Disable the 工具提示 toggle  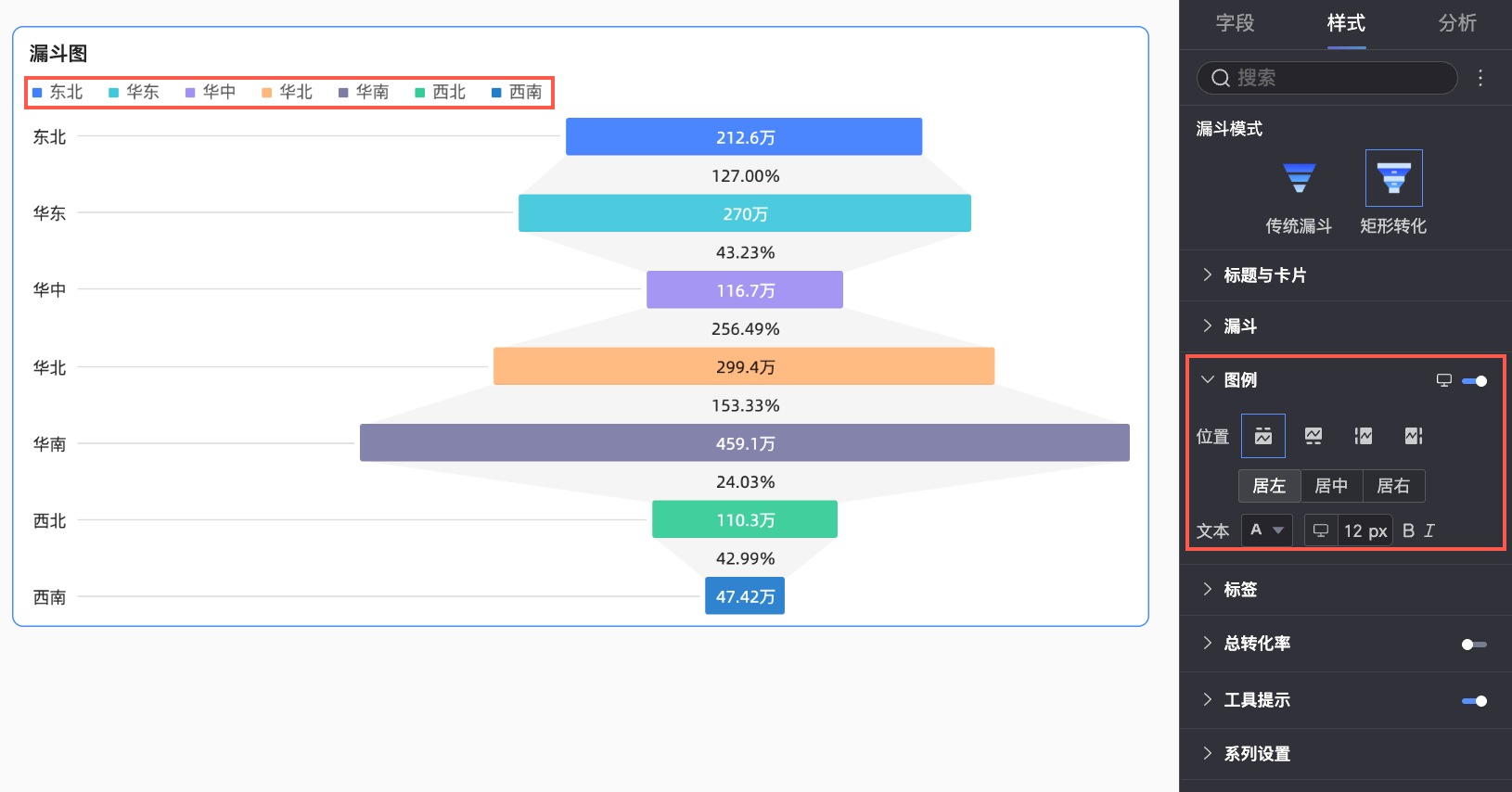point(1474,701)
